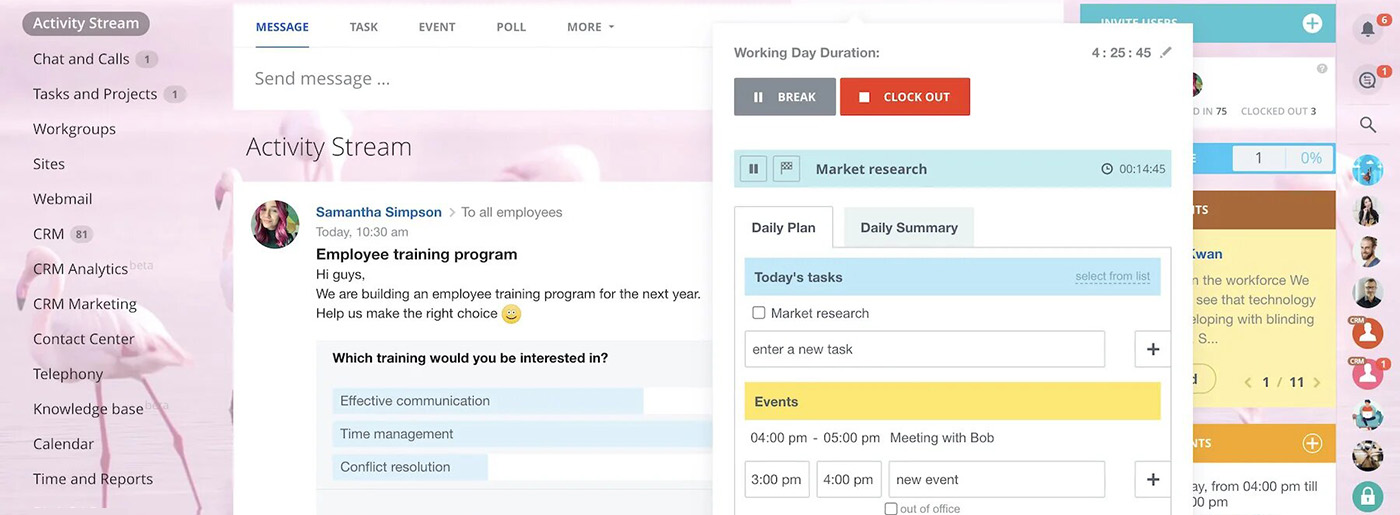Click the flag icon to finish Market research
The width and height of the screenshot is (1400, 515).
click(x=786, y=169)
